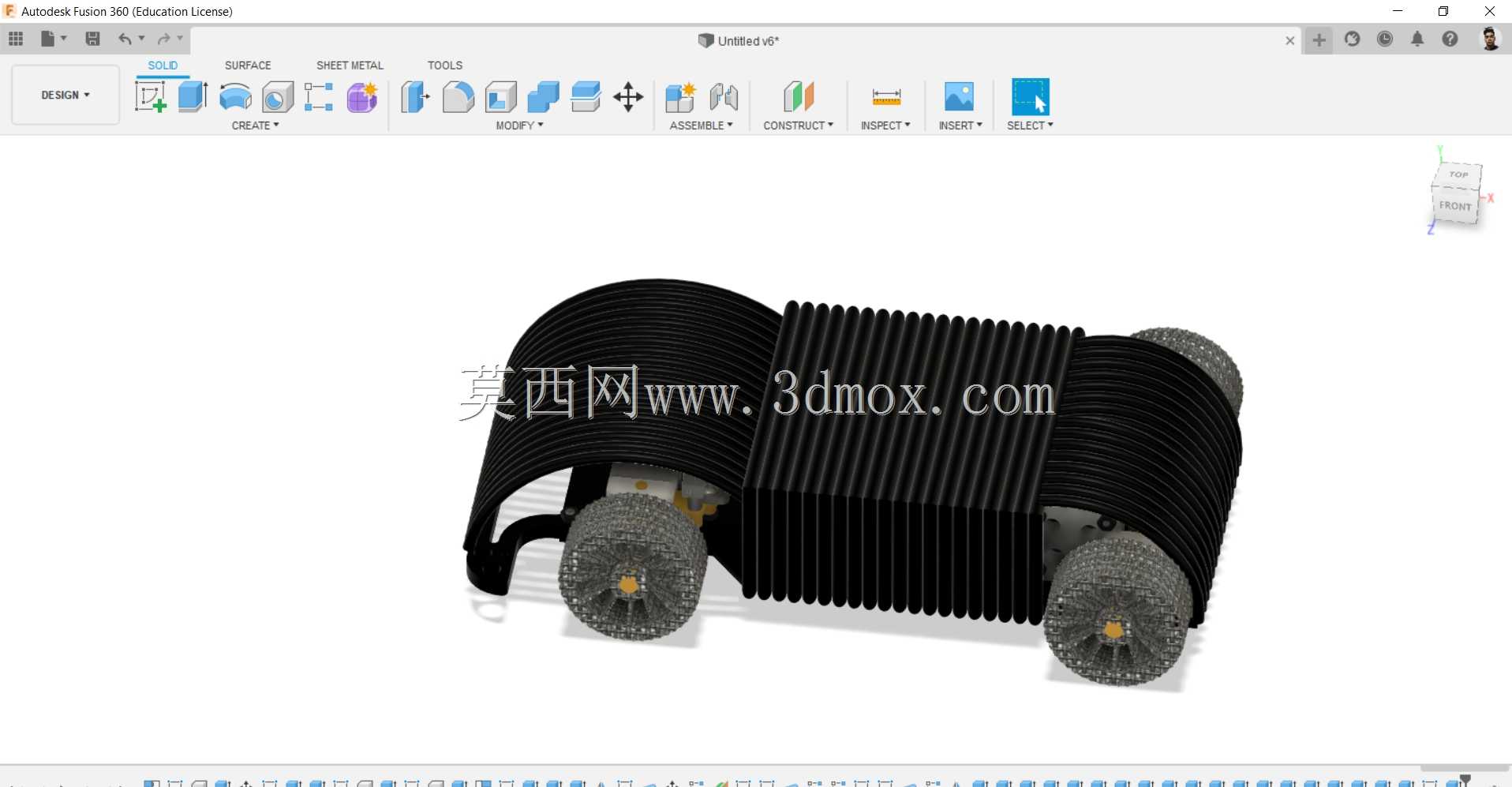Viewport: 1512px width, 787px height.
Task: Expand the CONSTRUCT menu
Action: coord(798,126)
